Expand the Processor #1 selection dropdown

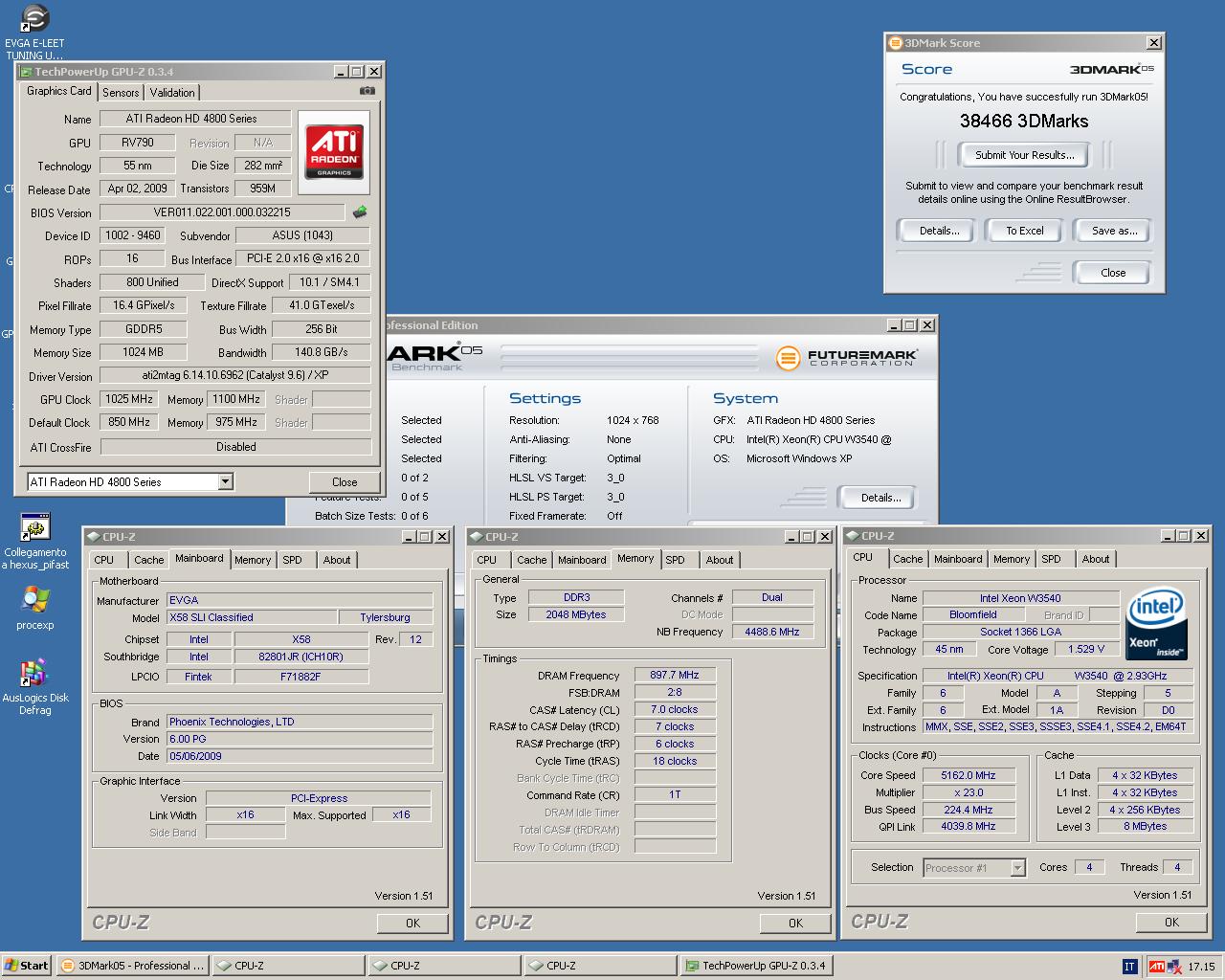pos(1017,868)
